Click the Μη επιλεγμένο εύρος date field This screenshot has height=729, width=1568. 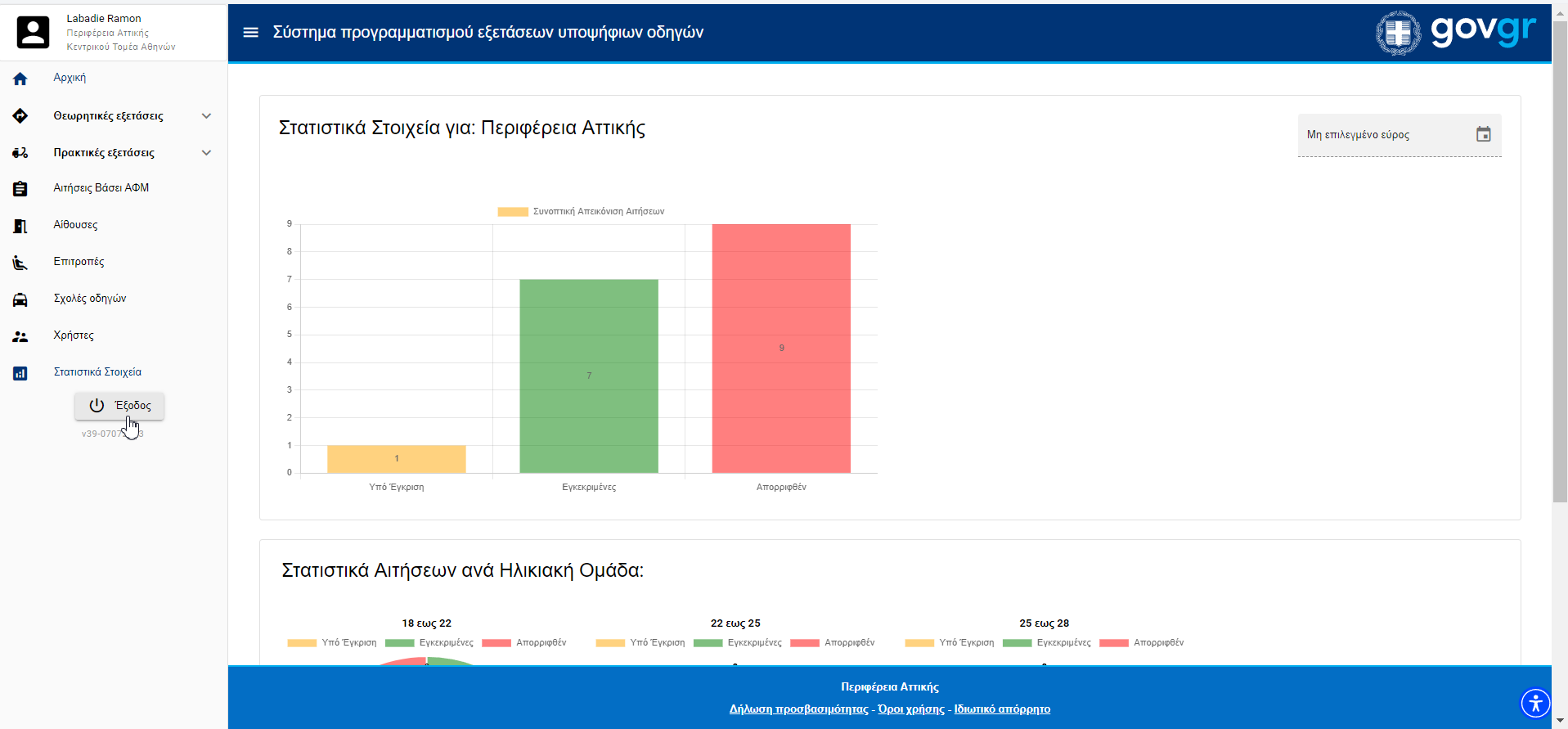coord(1382,135)
